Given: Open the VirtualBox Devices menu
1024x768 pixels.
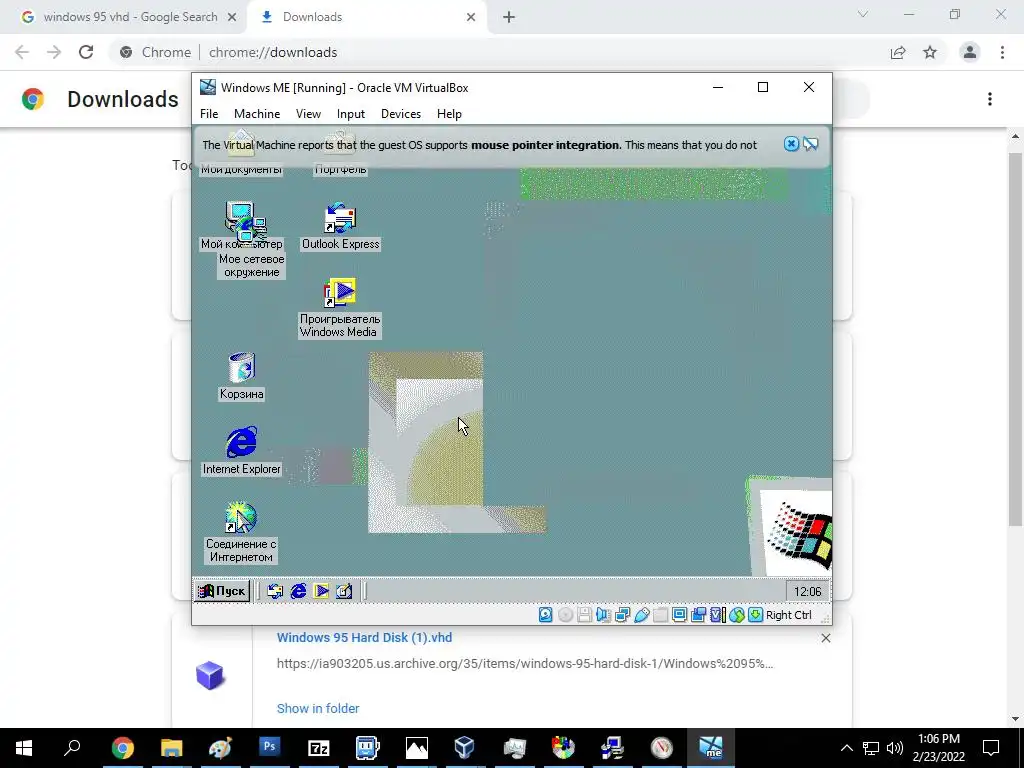Looking at the screenshot, I should pos(400,114).
